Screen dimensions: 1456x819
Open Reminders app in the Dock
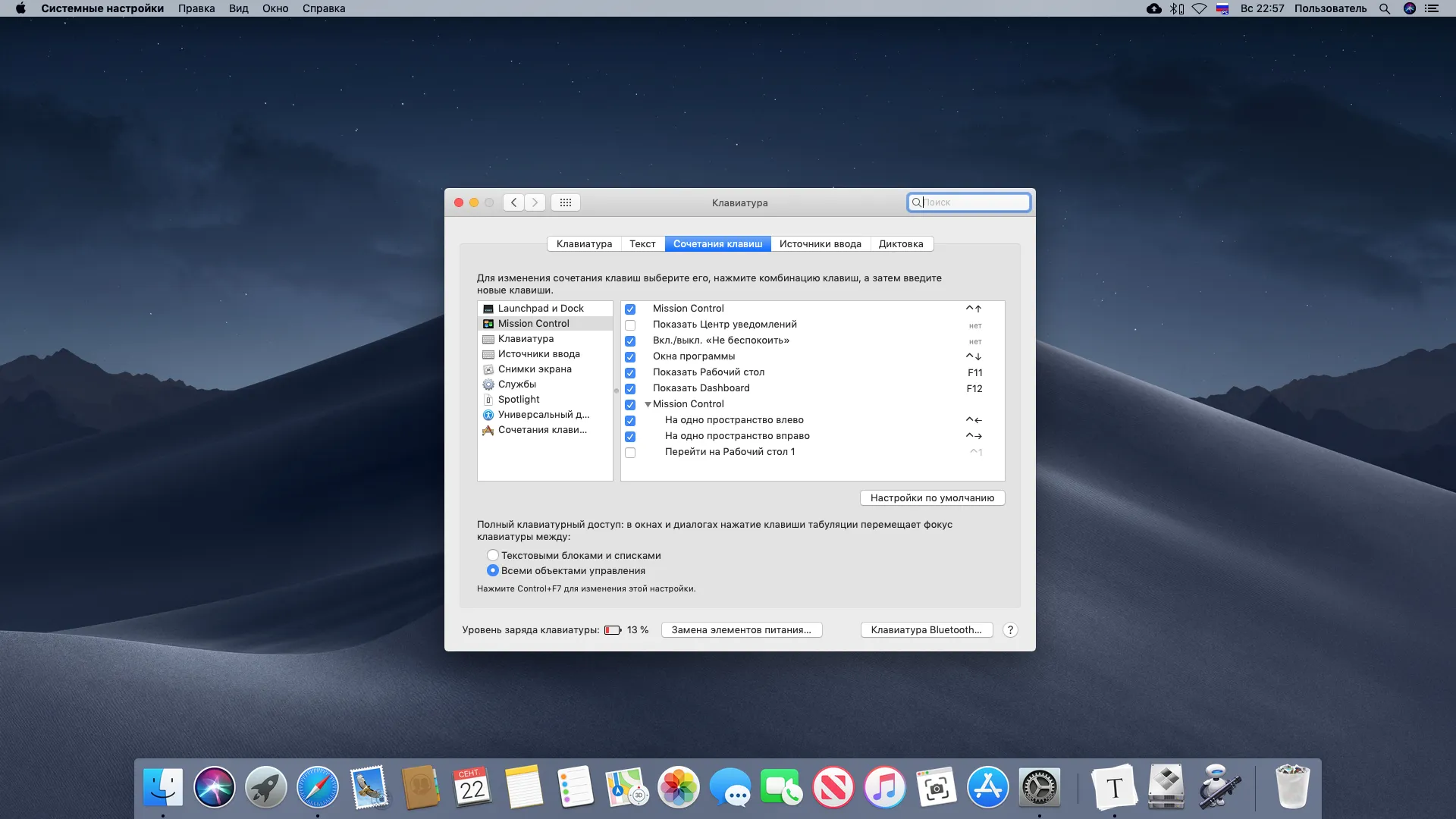point(576,787)
